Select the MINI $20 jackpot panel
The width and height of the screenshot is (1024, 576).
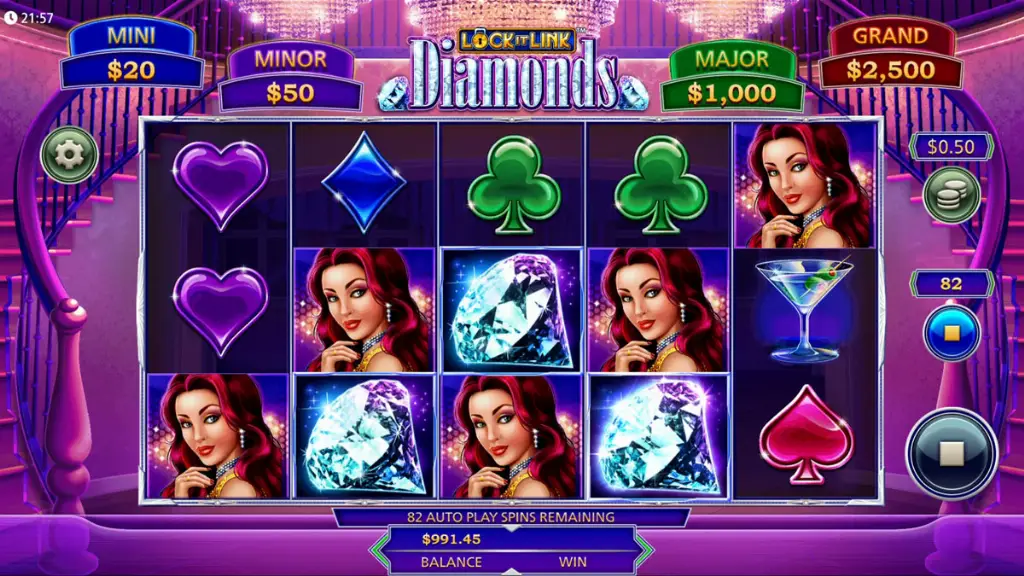pos(131,54)
